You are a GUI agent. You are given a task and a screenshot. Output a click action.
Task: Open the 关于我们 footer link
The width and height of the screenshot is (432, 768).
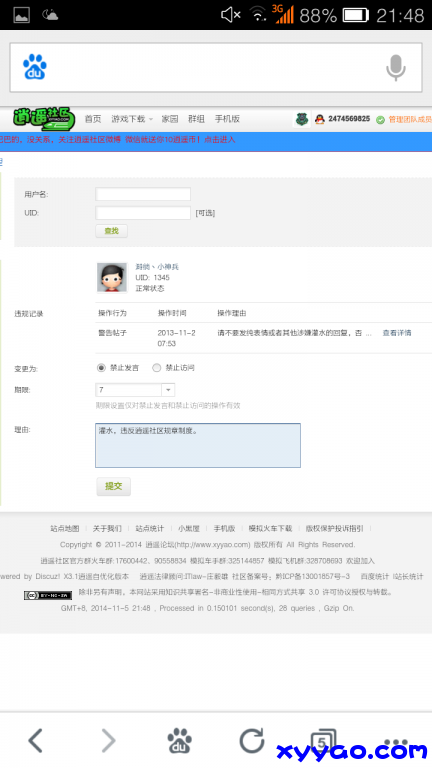(107, 528)
